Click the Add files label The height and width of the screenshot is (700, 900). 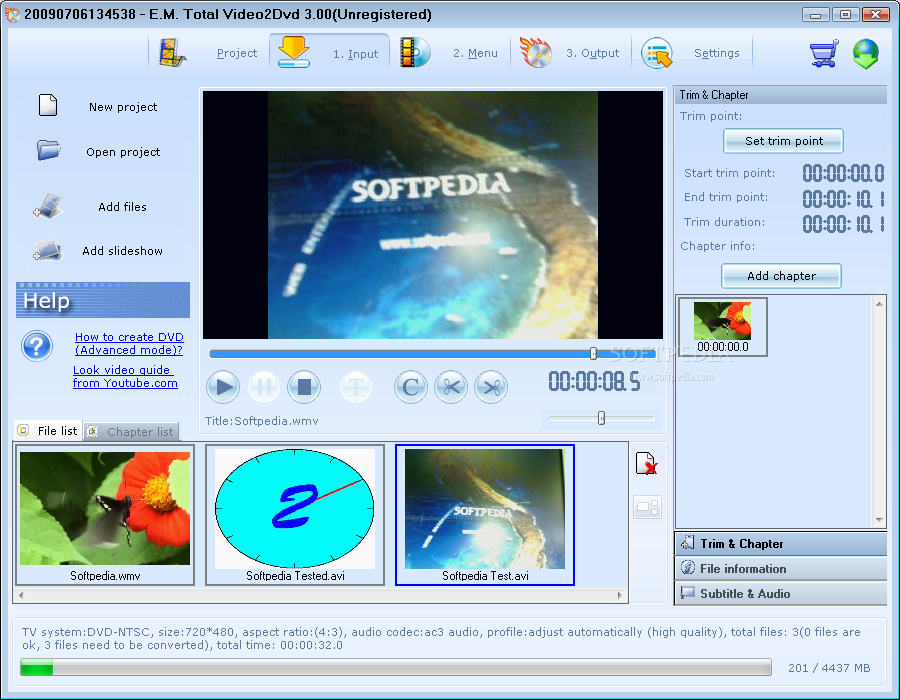122,207
